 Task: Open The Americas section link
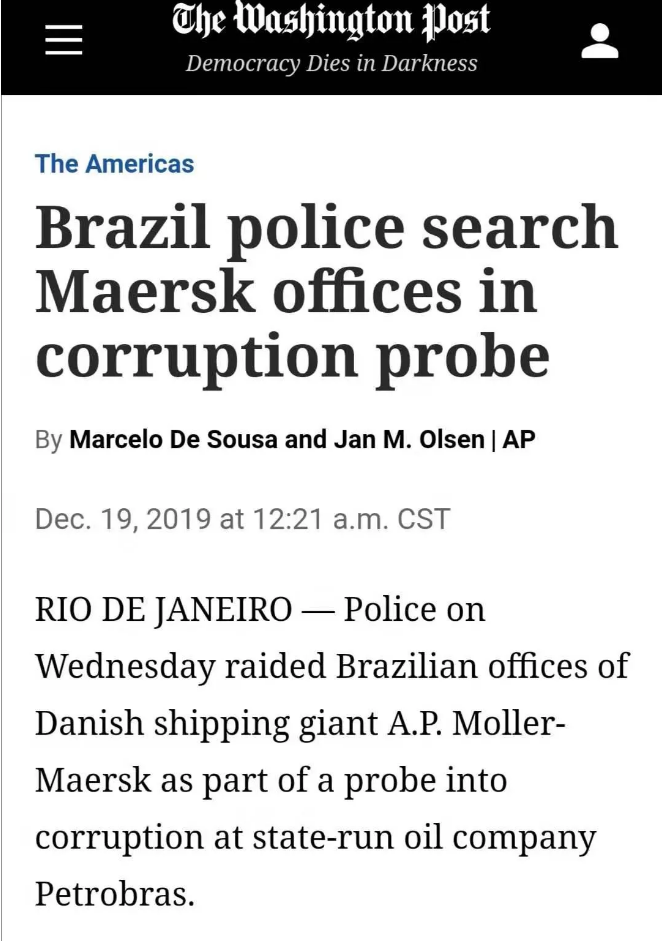coord(114,164)
